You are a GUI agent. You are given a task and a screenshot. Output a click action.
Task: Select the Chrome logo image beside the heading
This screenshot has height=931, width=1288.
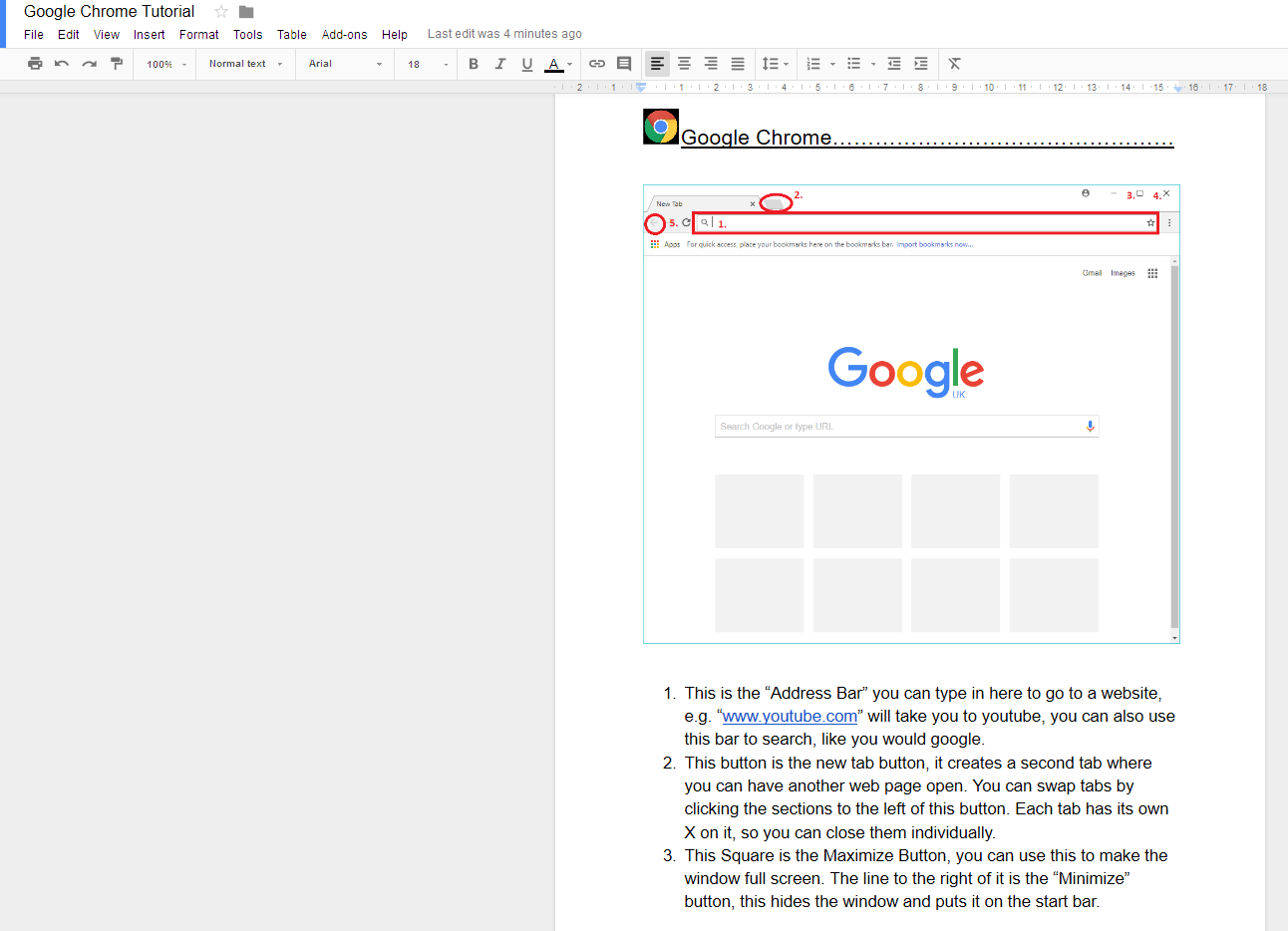[661, 127]
